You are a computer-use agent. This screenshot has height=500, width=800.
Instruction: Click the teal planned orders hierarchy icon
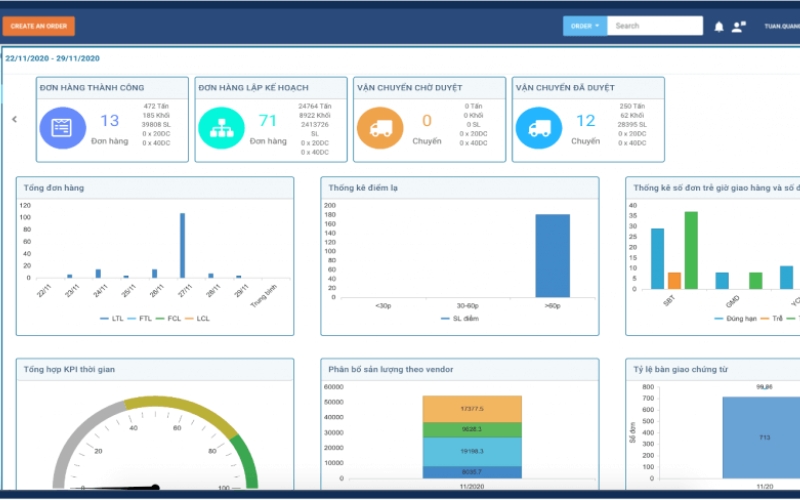pos(221,128)
